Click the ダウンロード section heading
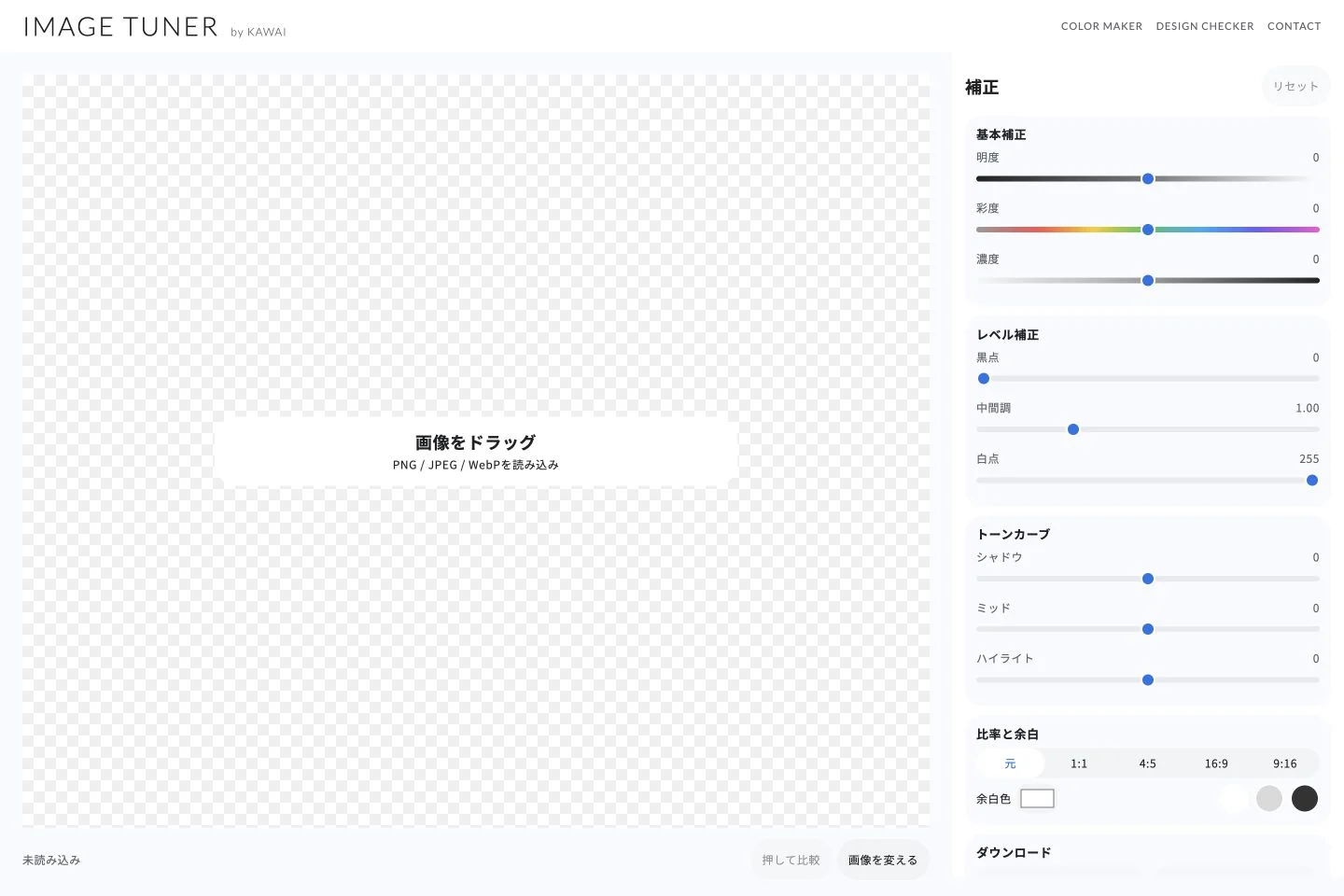This screenshot has width=1344, height=896. click(x=1014, y=852)
